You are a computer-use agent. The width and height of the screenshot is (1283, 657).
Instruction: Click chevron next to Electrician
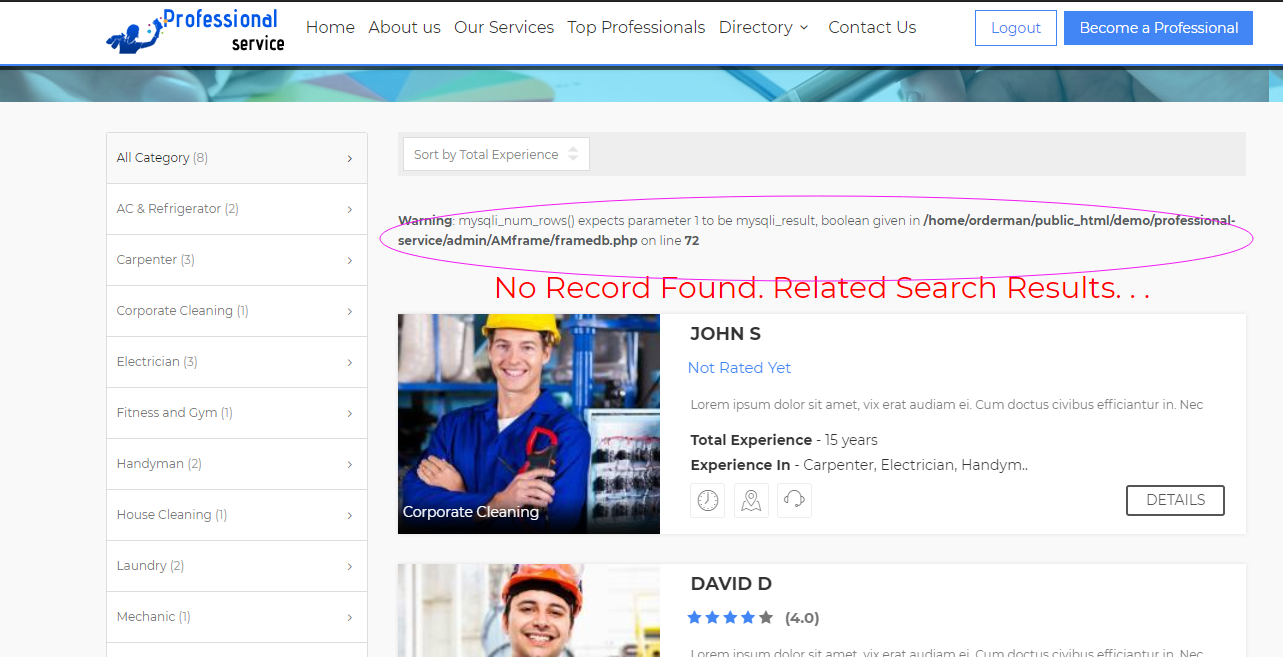(349, 363)
